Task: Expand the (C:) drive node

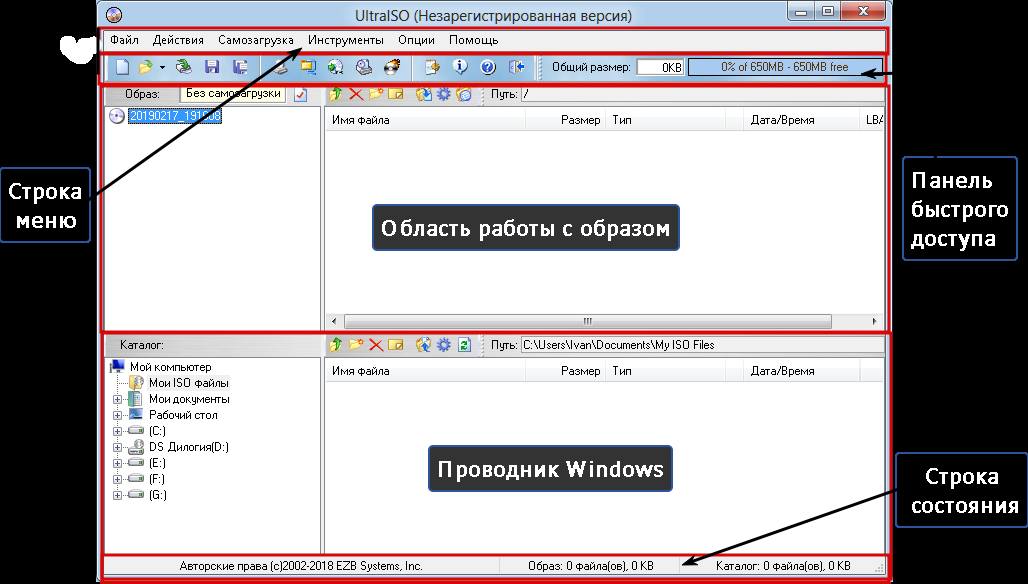Action: pyautogui.click(x=117, y=431)
